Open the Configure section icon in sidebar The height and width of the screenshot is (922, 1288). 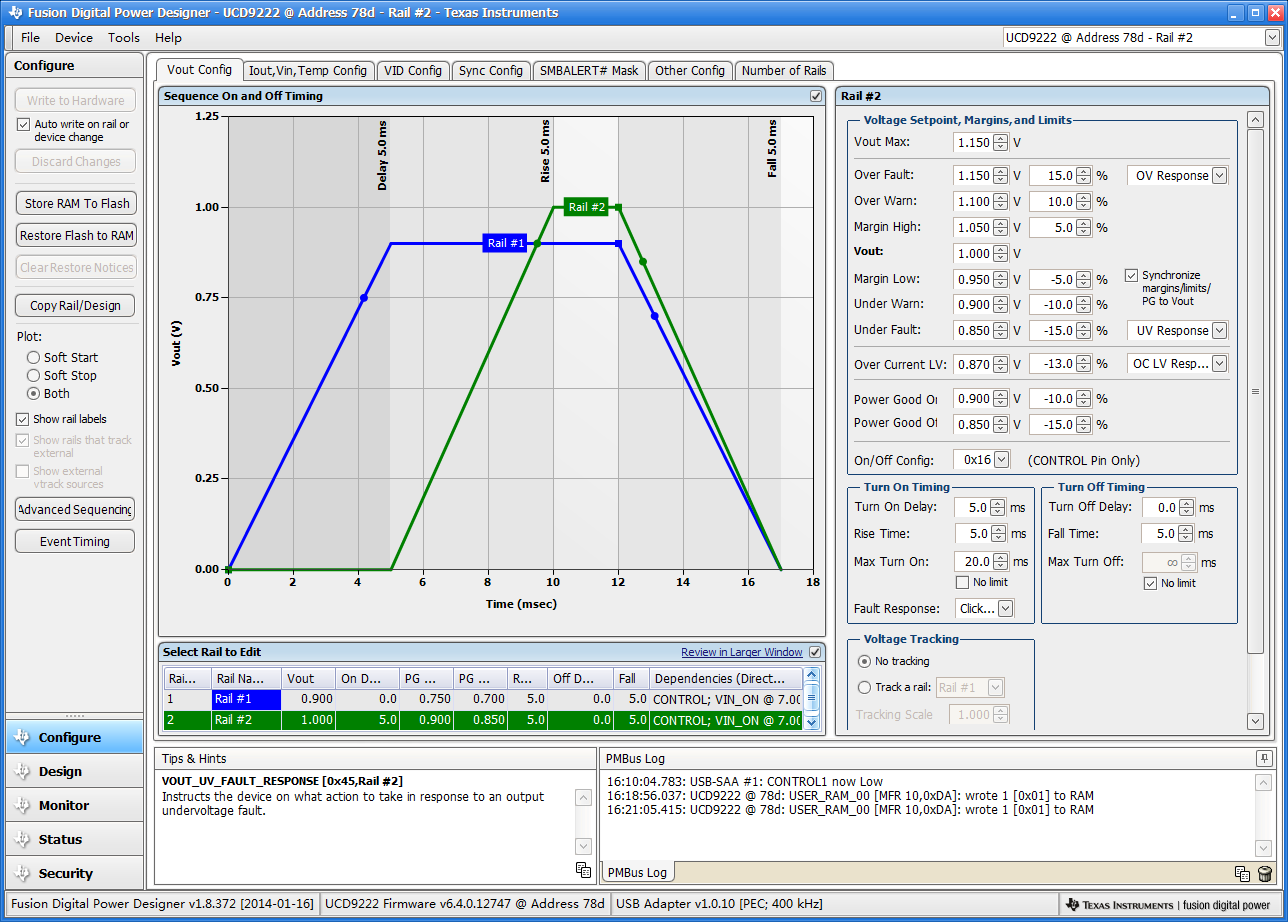[23, 738]
